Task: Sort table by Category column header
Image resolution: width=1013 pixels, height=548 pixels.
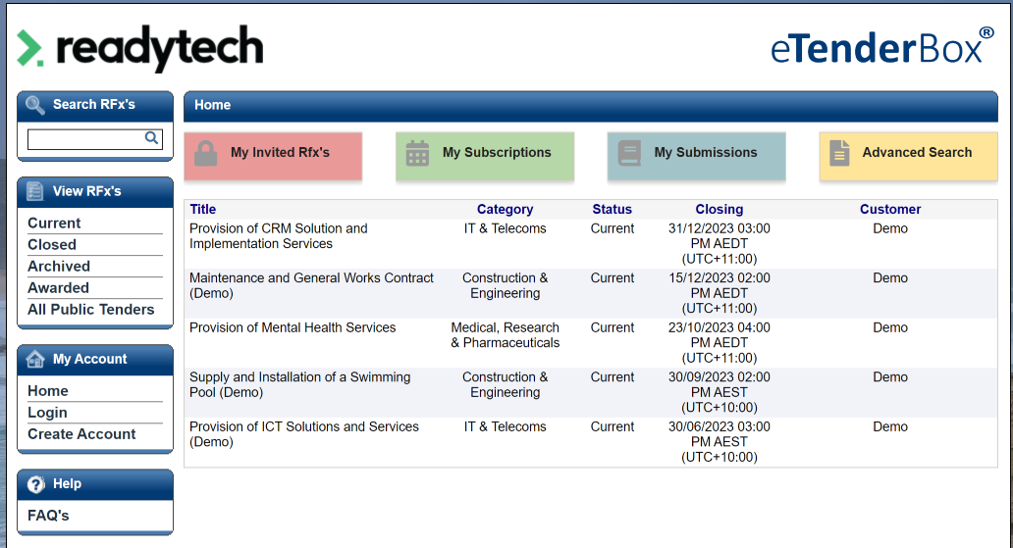Action: click(x=505, y=209)
